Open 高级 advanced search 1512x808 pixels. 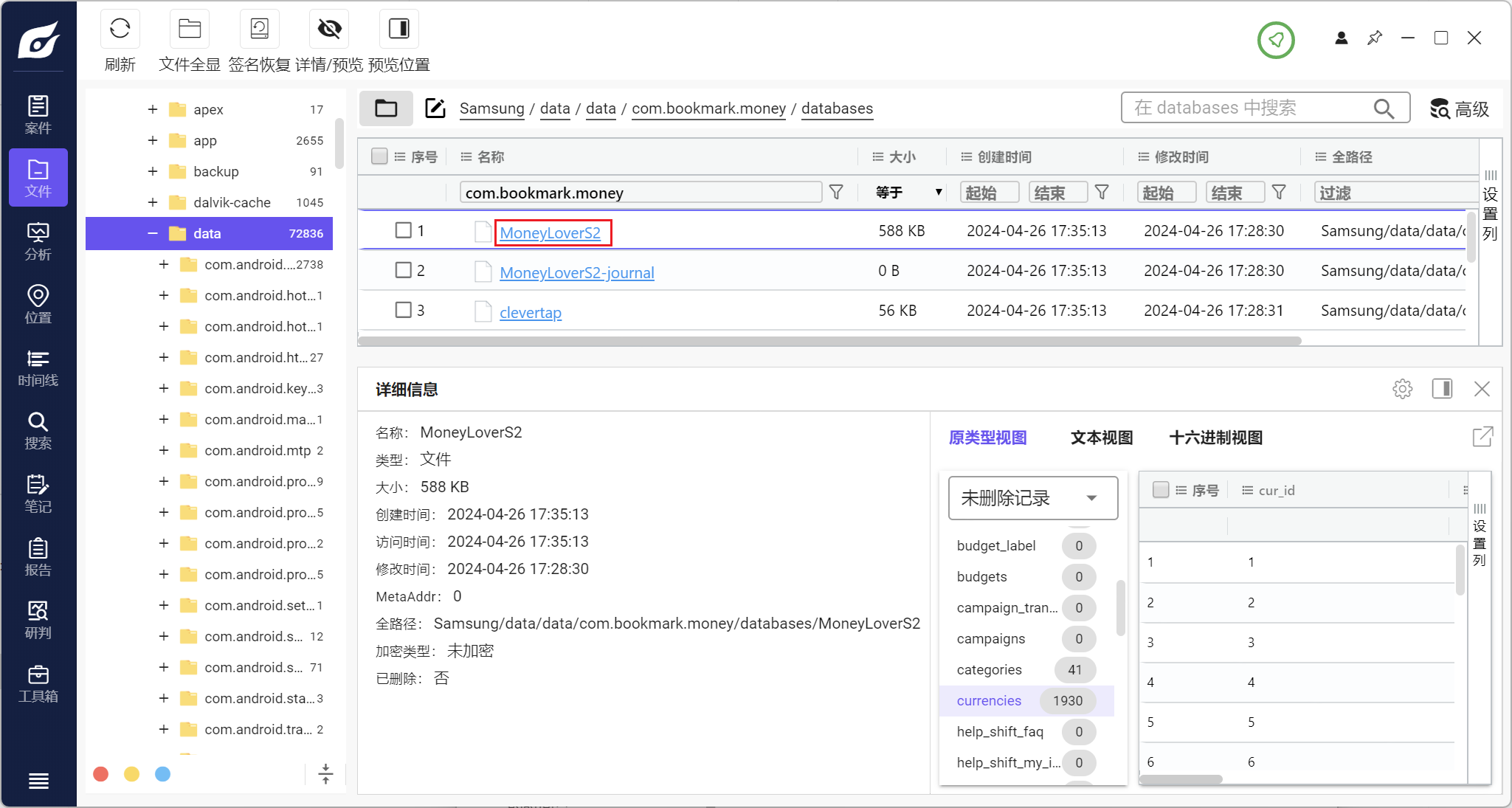click(x=1460, y=109)
